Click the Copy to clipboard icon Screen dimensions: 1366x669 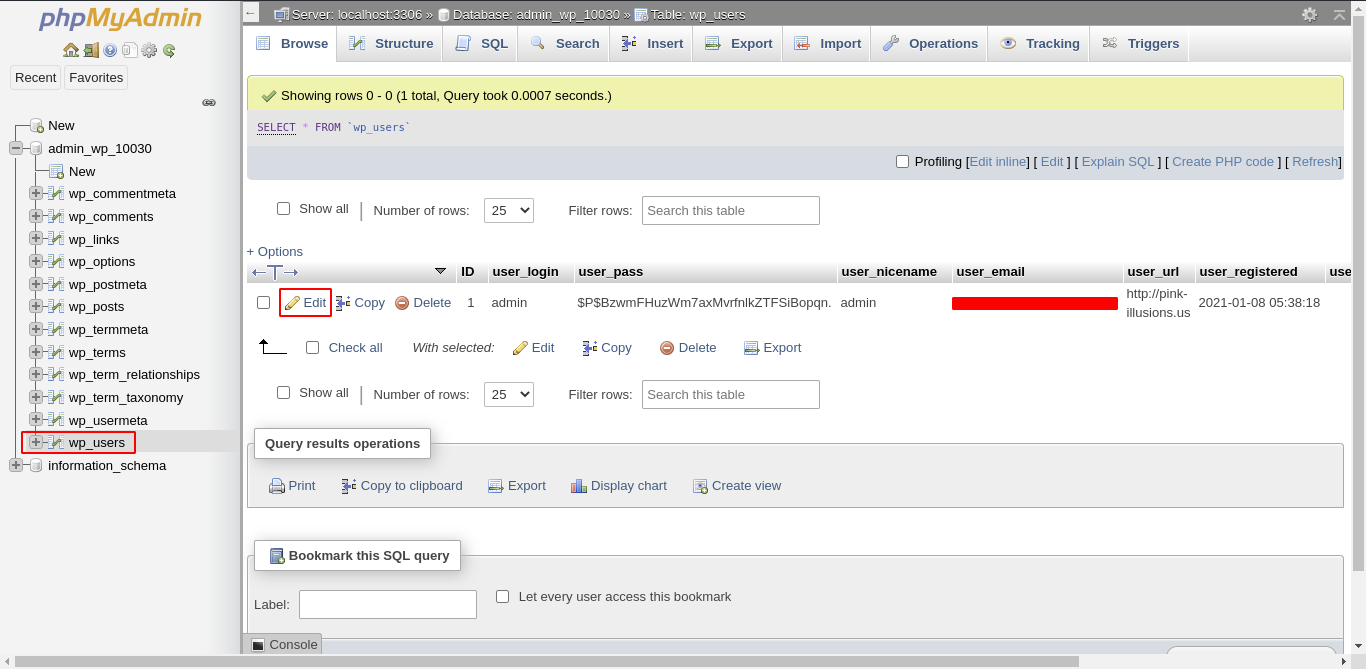(349, 486)
